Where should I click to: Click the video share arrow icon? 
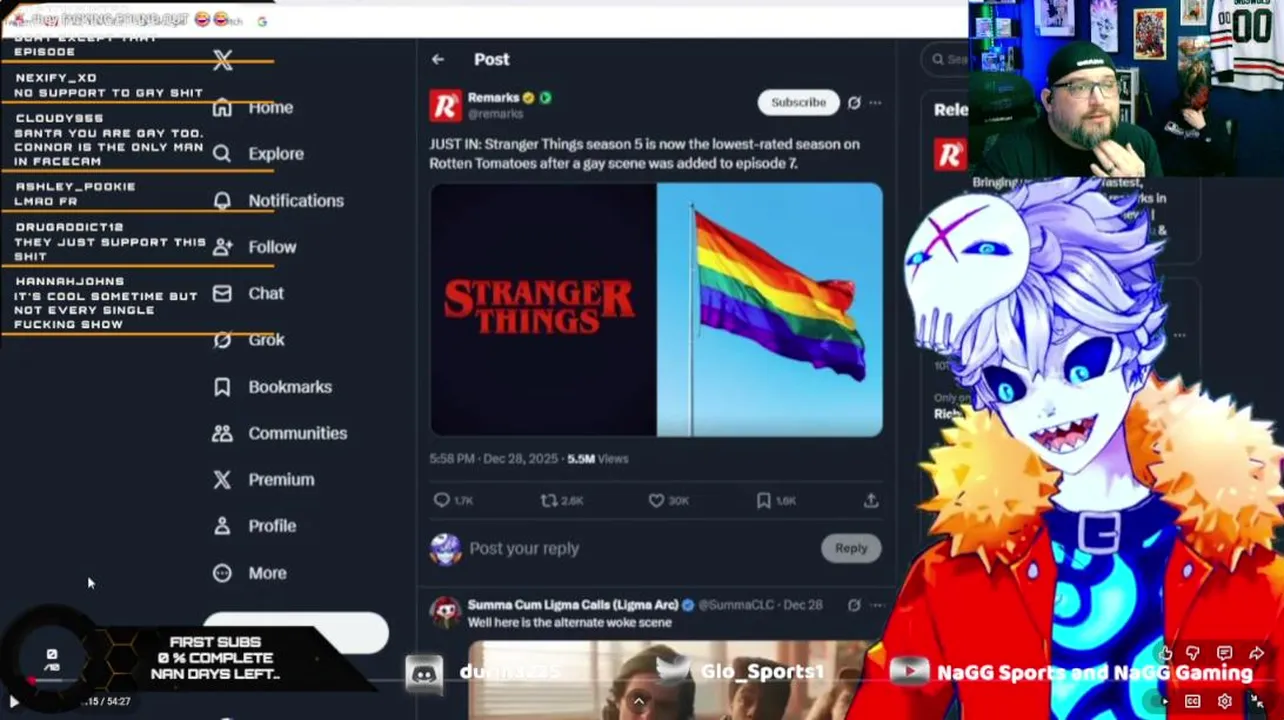(1256, 655)
